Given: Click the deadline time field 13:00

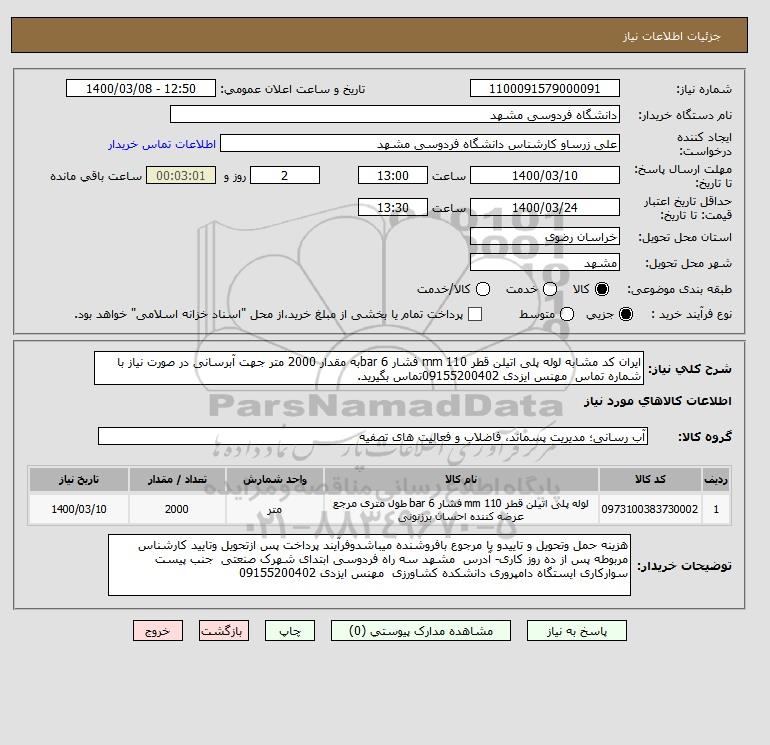Looking at the screenshot, I should click(x=393, y=175).
